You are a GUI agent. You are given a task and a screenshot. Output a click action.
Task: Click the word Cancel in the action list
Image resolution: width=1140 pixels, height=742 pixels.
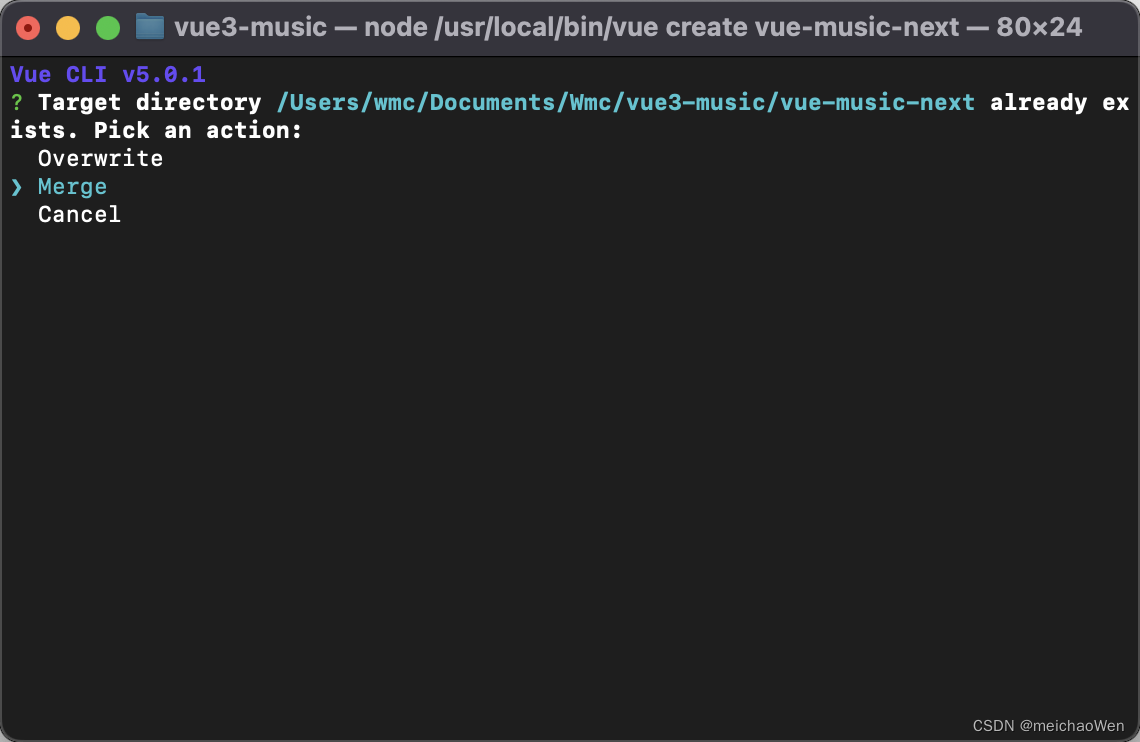point(79,214)
